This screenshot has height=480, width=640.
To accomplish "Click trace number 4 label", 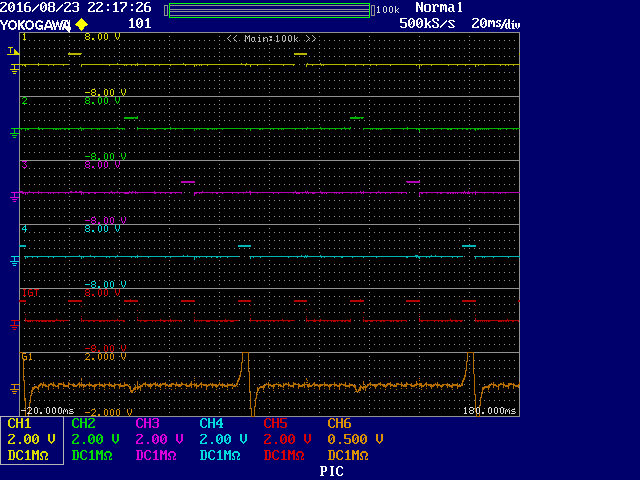I will click(24, 229).
